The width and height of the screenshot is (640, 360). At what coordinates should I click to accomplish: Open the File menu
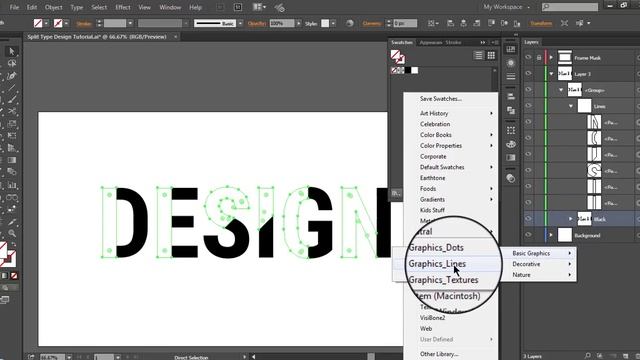coord(14,7)
